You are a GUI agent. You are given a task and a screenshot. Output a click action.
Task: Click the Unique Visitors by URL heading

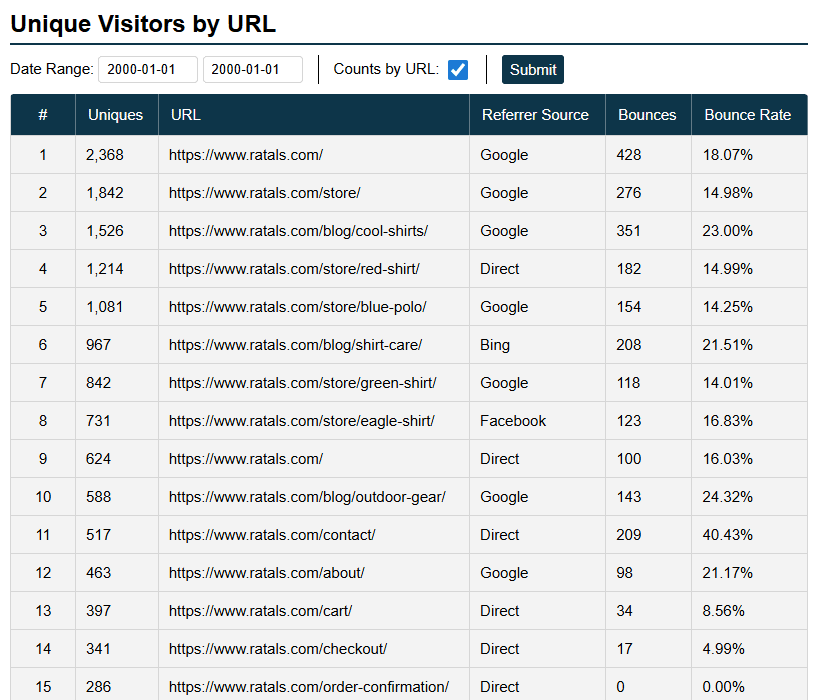tap(143, 24)
